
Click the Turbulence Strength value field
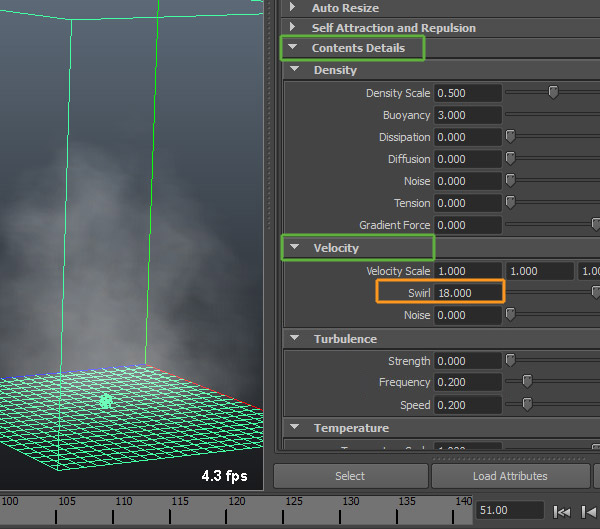[468, 361]
